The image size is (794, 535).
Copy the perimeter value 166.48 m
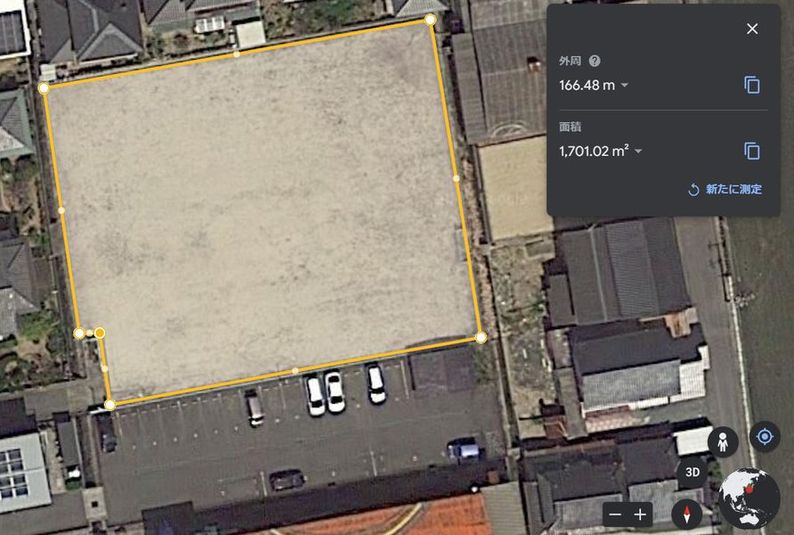752,85
